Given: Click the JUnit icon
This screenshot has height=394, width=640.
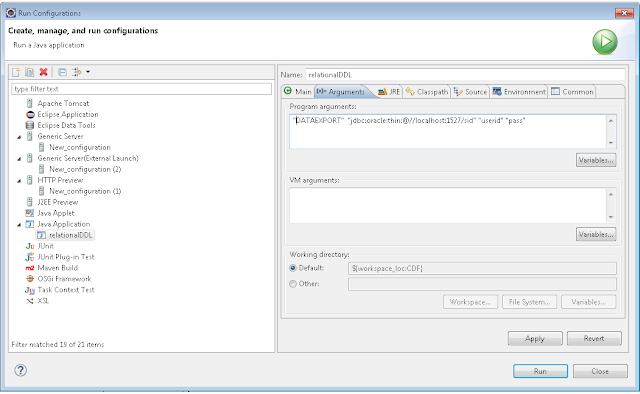Looking at the screenshot, I should tap(30, 246).
